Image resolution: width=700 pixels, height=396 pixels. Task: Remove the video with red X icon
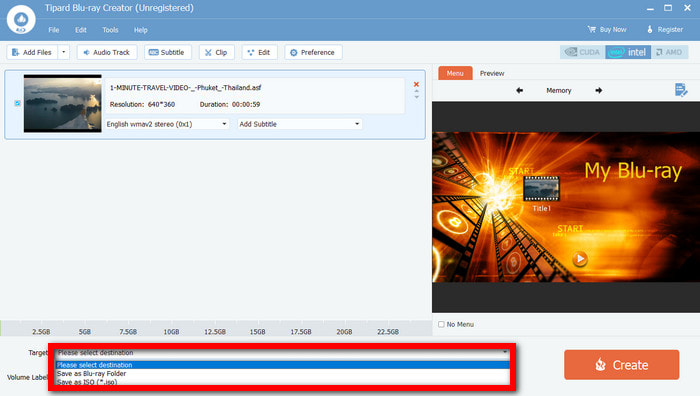coord(416,84)
